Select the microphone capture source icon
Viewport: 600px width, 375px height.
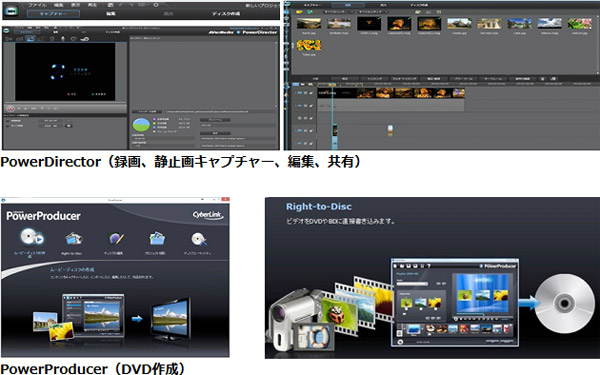tap(63, 39)
